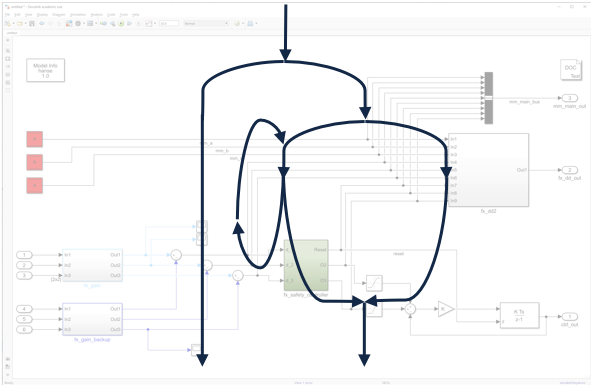Viewport: 591px width, 385px height.
Task: Click the Step Forward icon
Action: pos(129,23)
